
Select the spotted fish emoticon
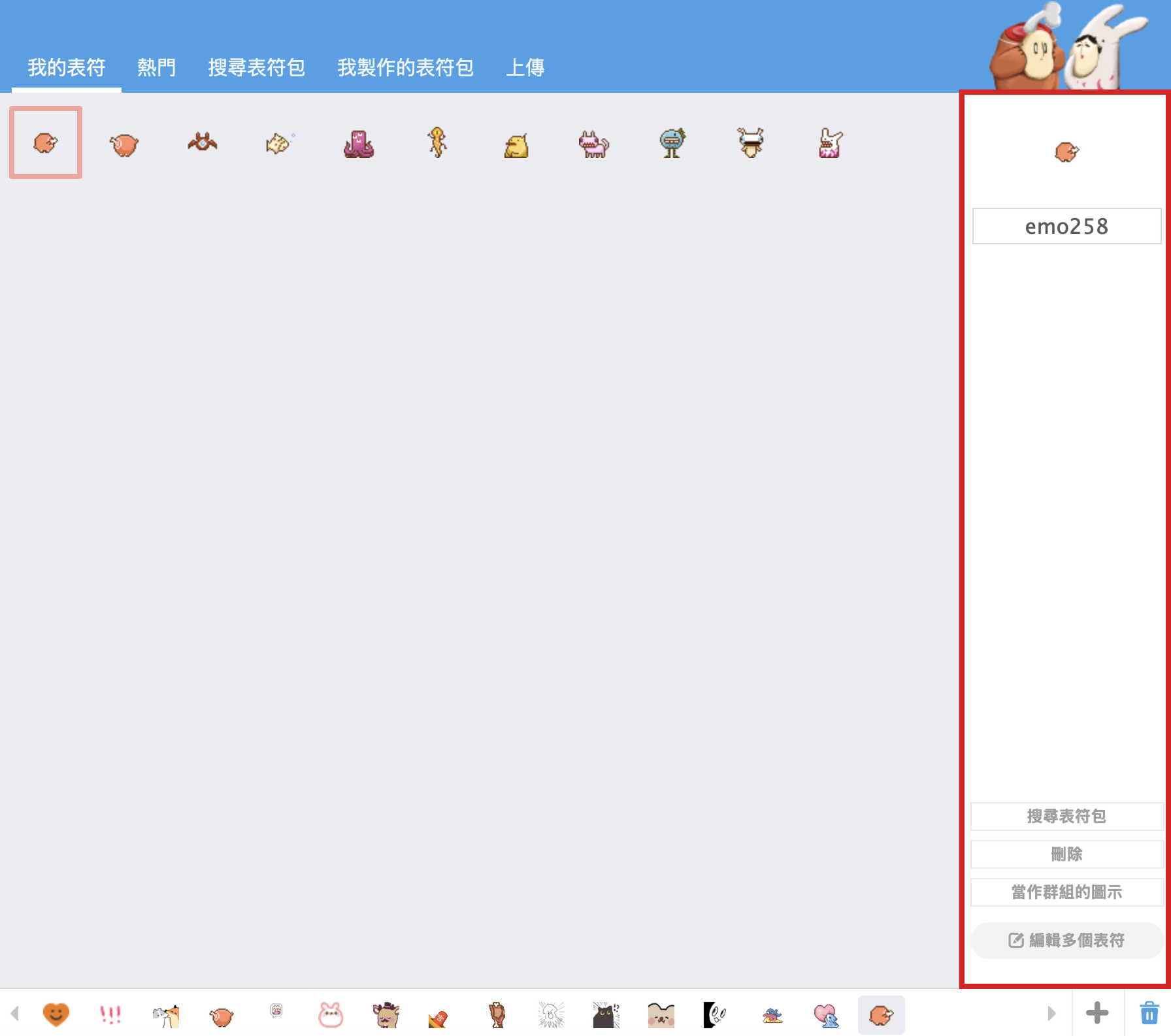[280, 143]
